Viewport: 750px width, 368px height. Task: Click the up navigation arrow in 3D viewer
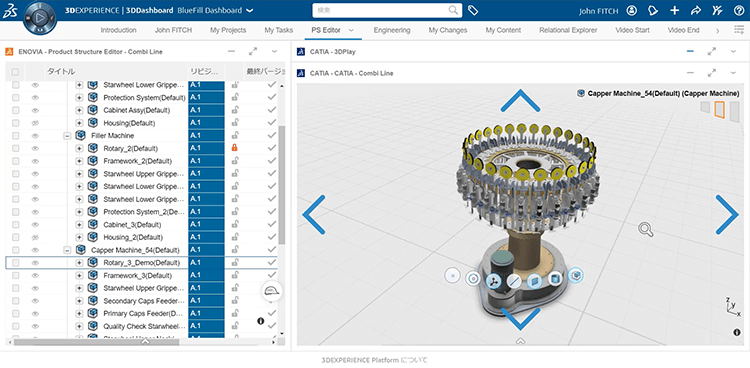(x=520, y=100)
